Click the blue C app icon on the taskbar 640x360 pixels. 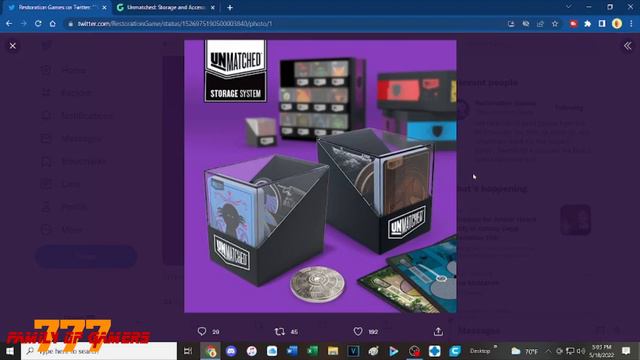(x=455, y=351)
